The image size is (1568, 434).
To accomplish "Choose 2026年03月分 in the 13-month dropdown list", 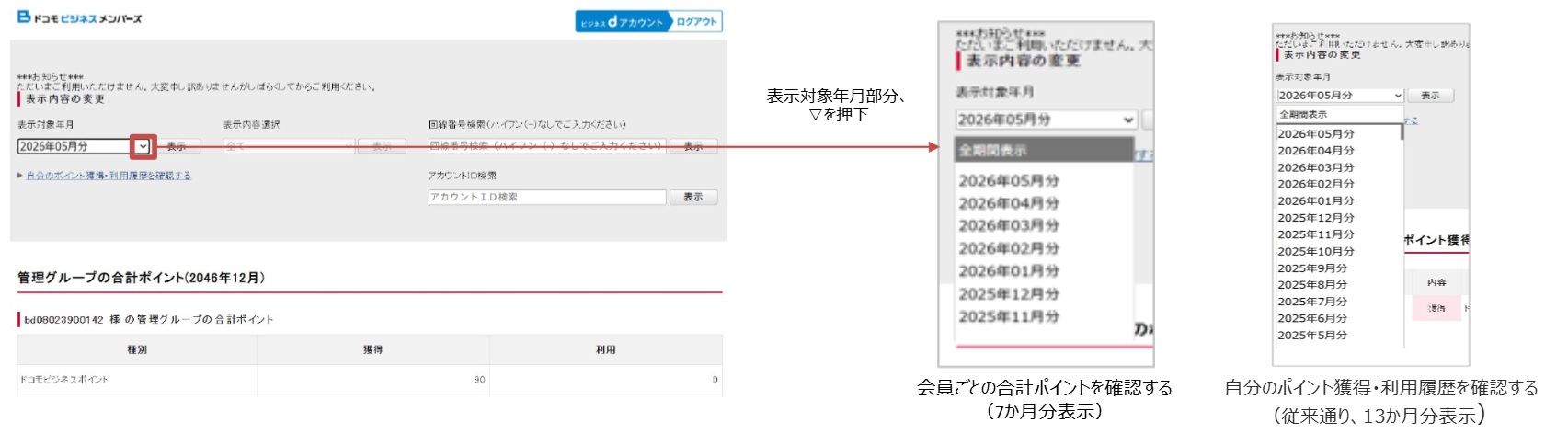I will pyautogui.click(x=1316, y=167).
